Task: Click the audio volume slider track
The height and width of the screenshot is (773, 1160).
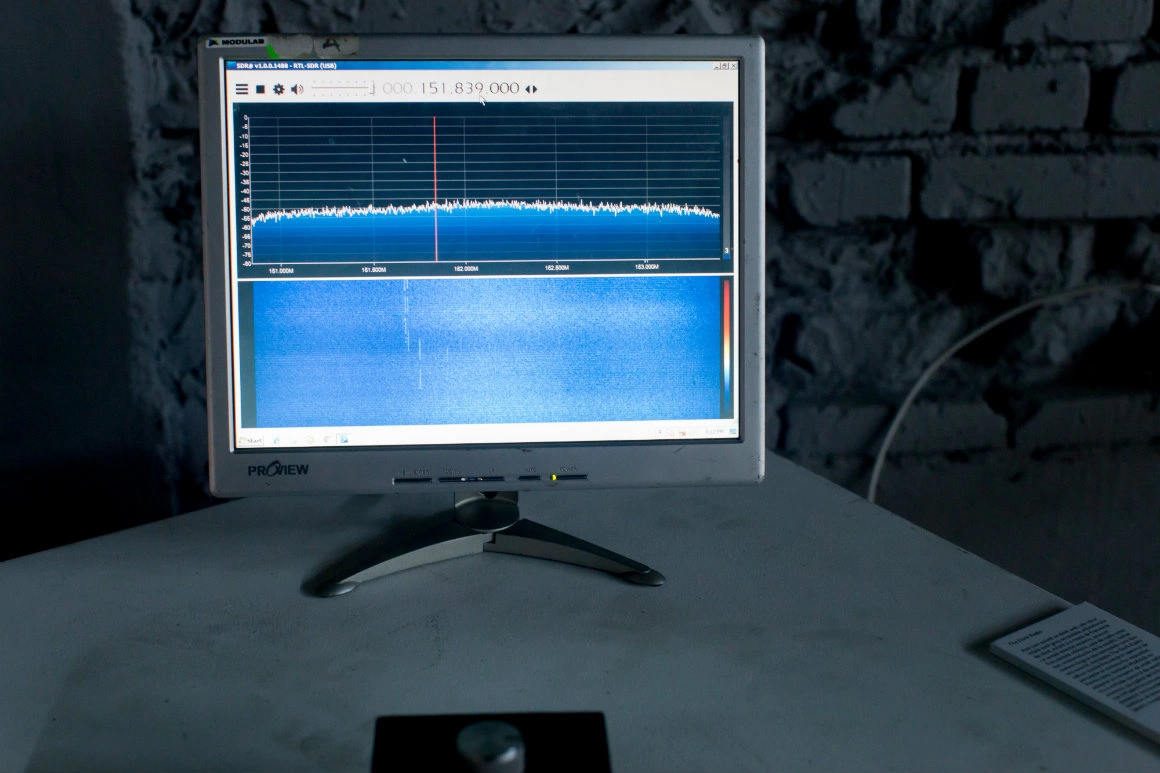Action: 340,89
